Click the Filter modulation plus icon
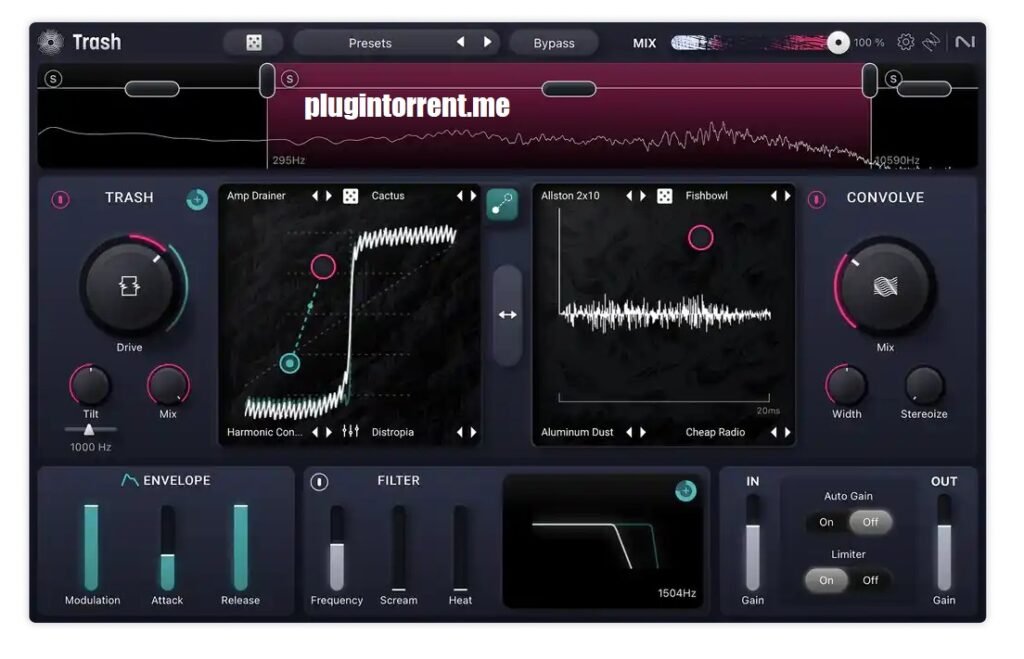Viewport: 1024px width, 659px height. pos(685,490)
